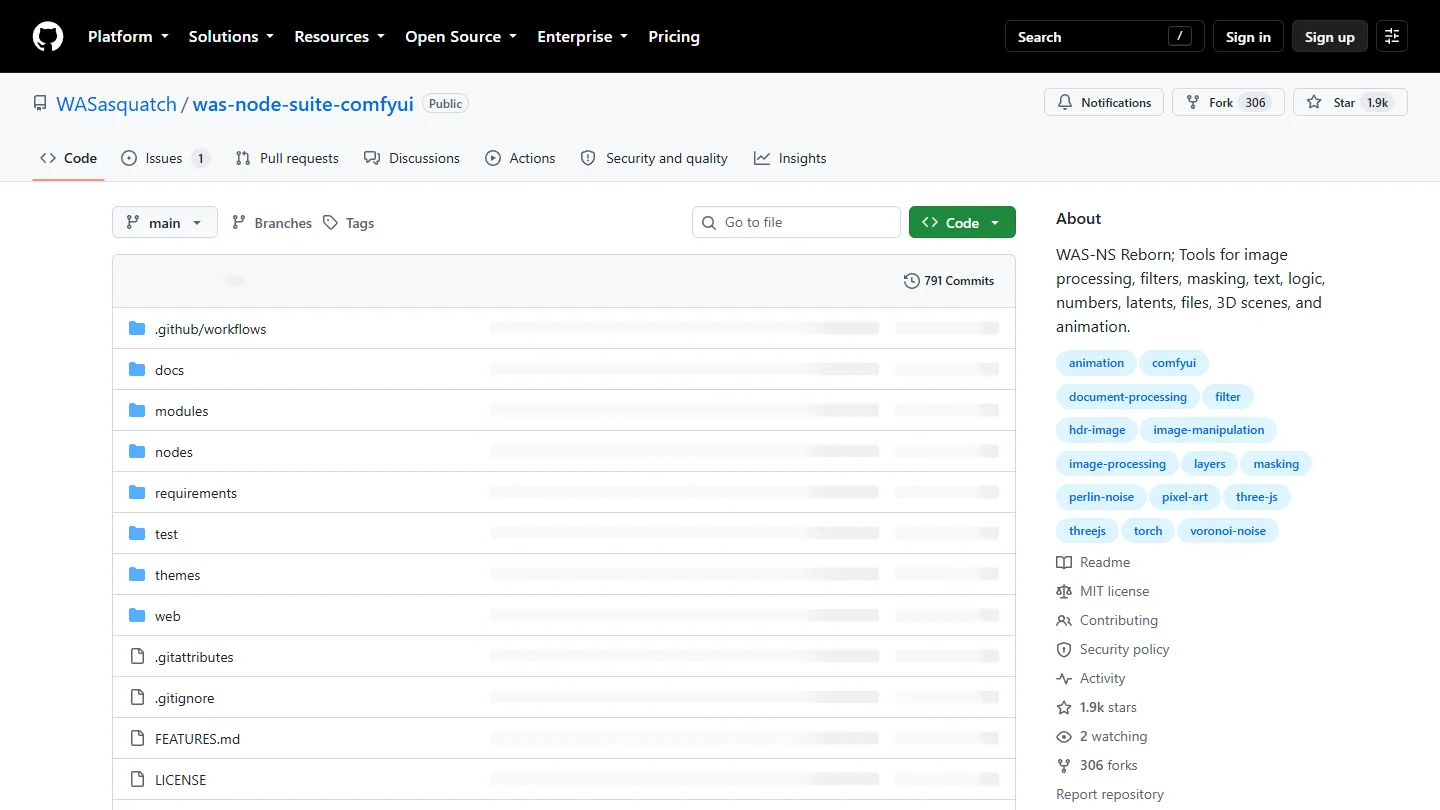Click the file icon beside LICENSE
Image resolution: width=1440 pixels, height=810 pixels.
tap(137, 780)
